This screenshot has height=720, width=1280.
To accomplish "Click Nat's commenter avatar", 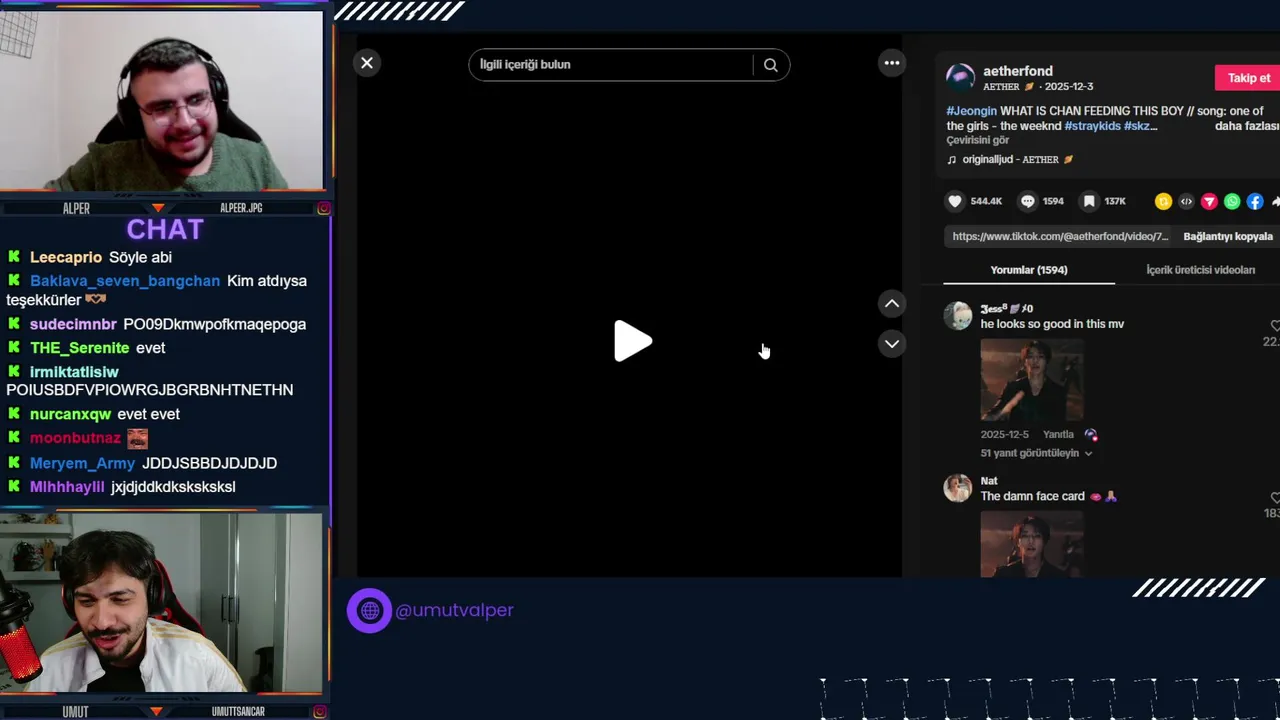I will pyautogui.click(x=958, y=488).
